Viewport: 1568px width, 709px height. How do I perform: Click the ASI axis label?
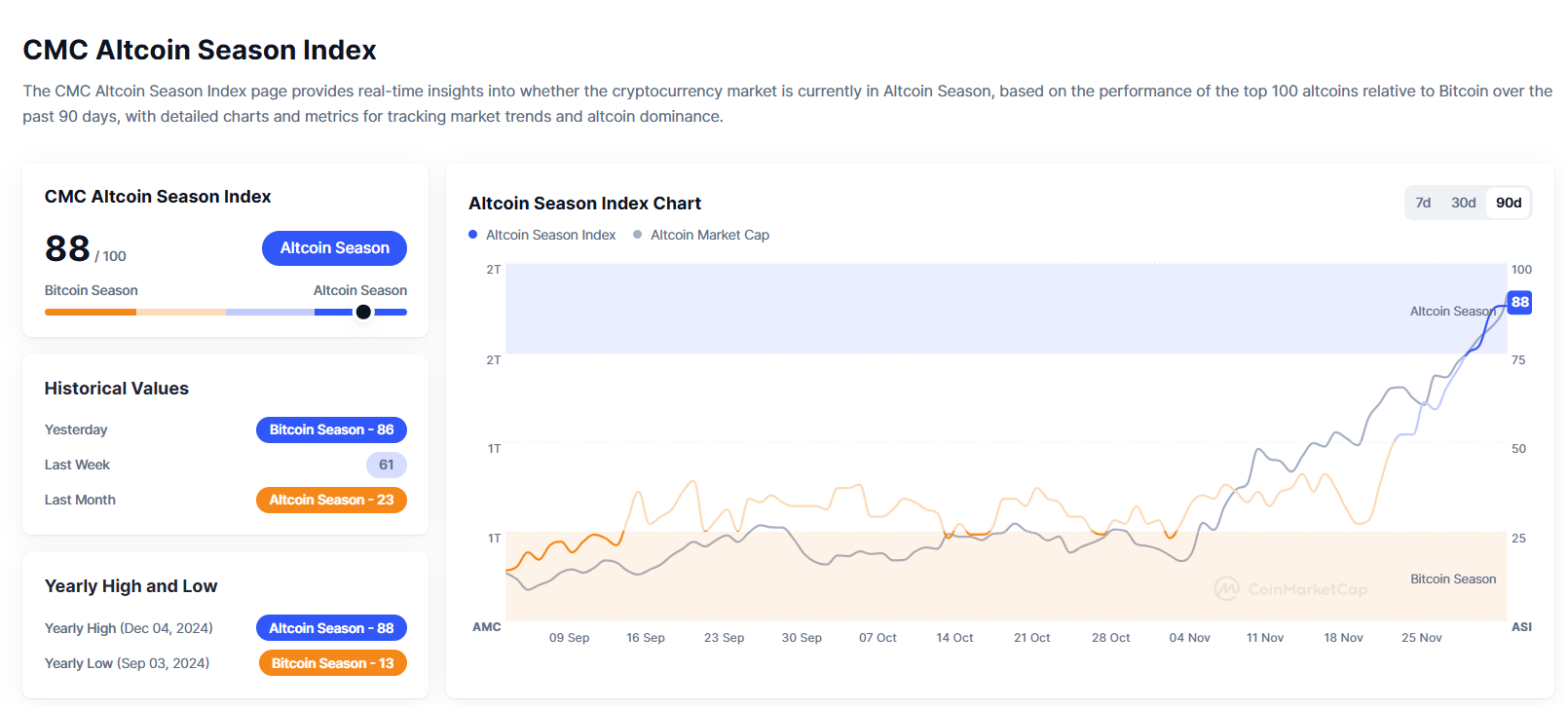1521,627
